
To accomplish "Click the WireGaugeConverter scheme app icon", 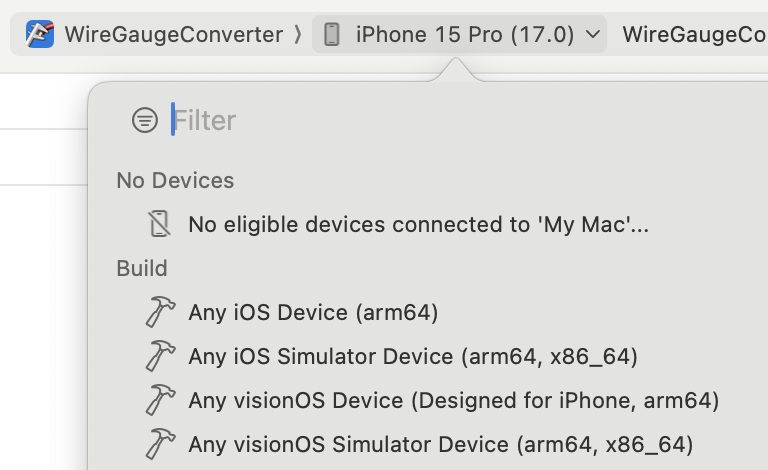I will point(40,34).
